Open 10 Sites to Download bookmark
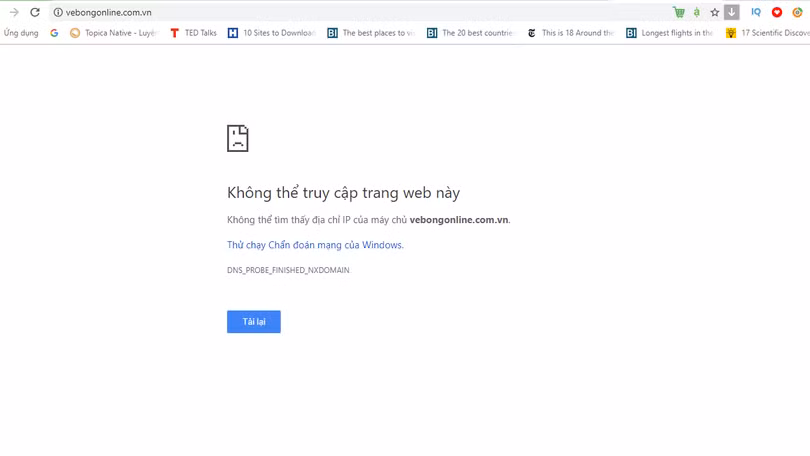 tap(272, 33)
